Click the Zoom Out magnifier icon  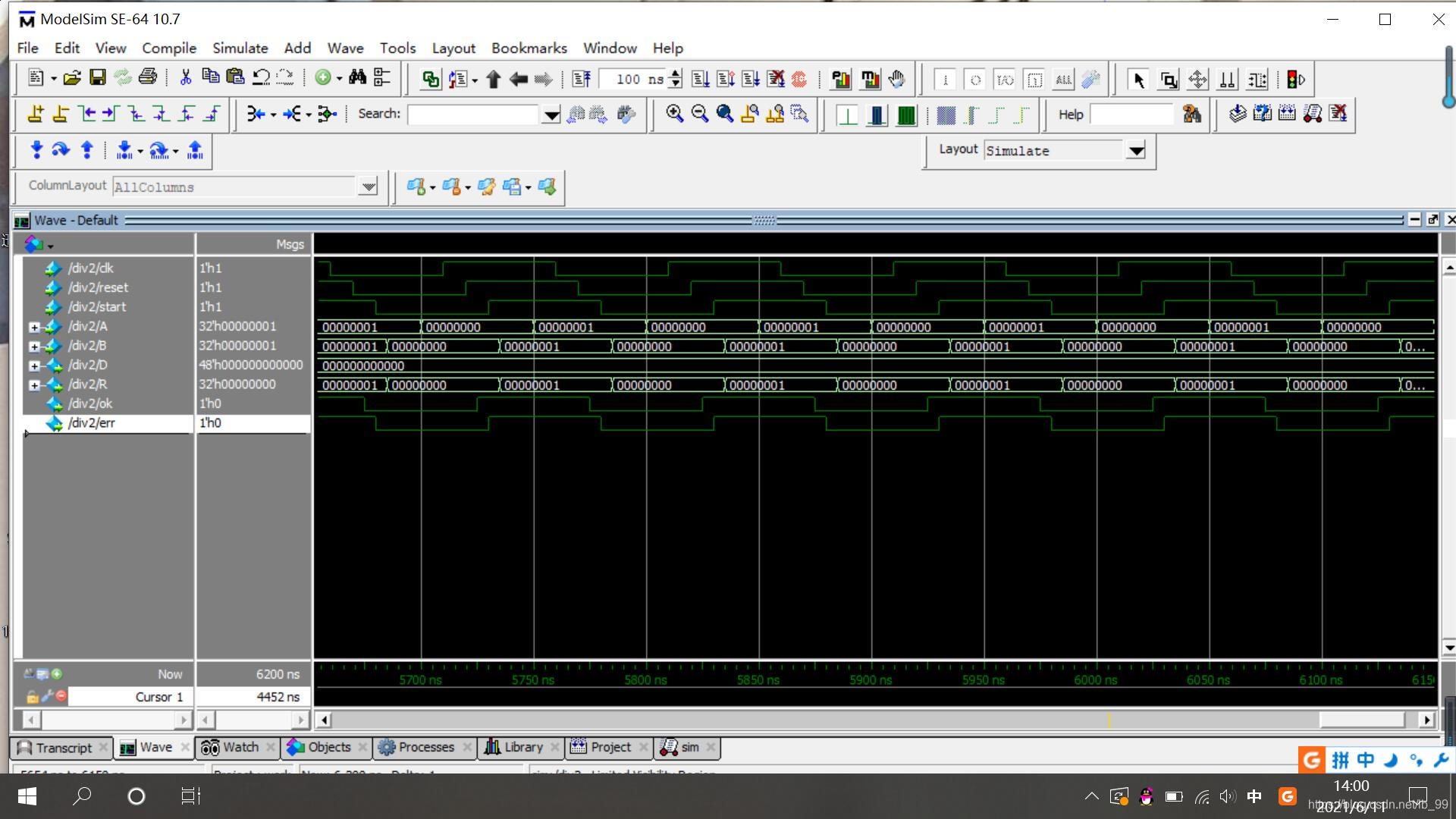pos(699,114)
